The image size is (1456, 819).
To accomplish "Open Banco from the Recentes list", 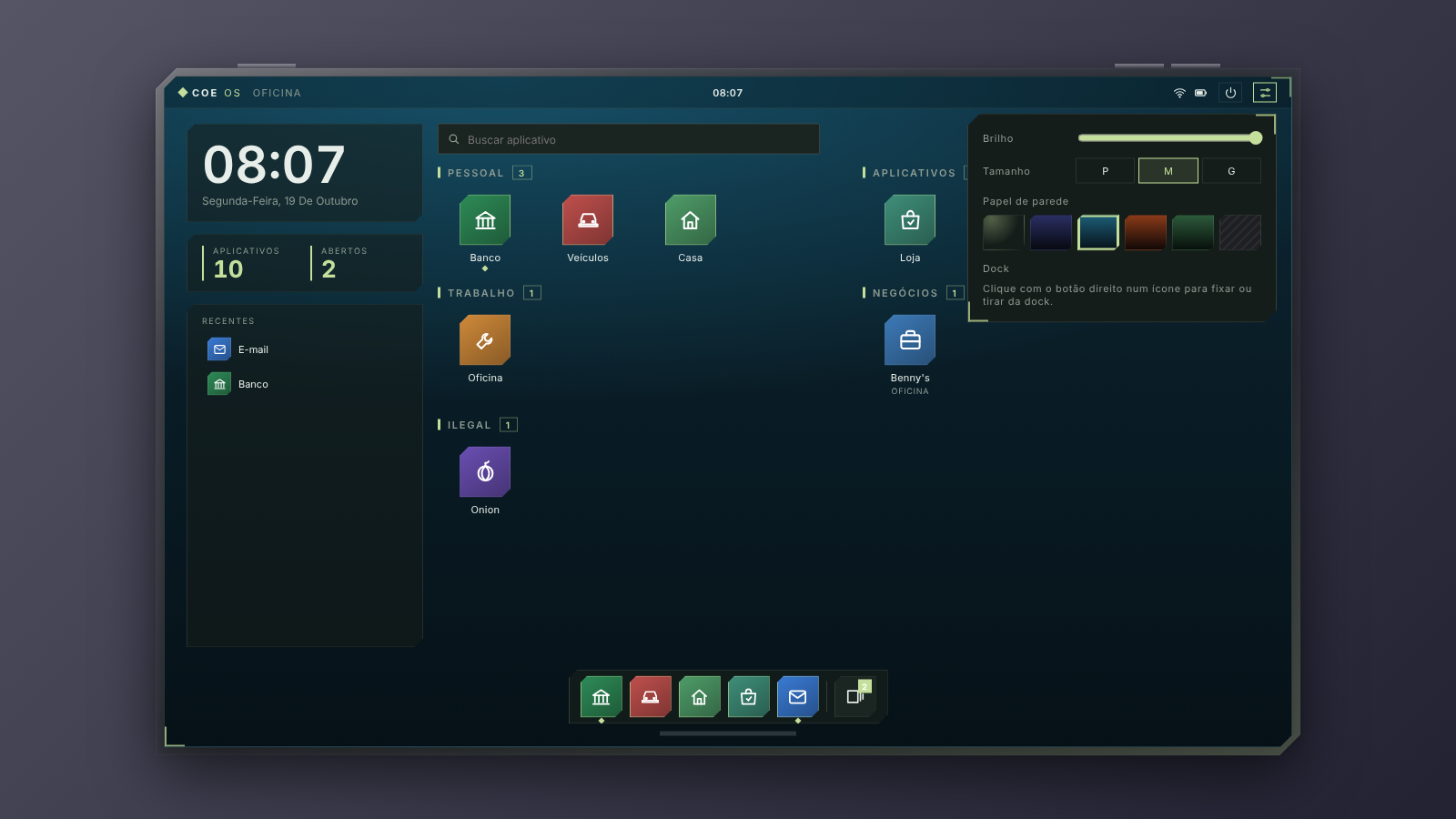I will point(305,384).
